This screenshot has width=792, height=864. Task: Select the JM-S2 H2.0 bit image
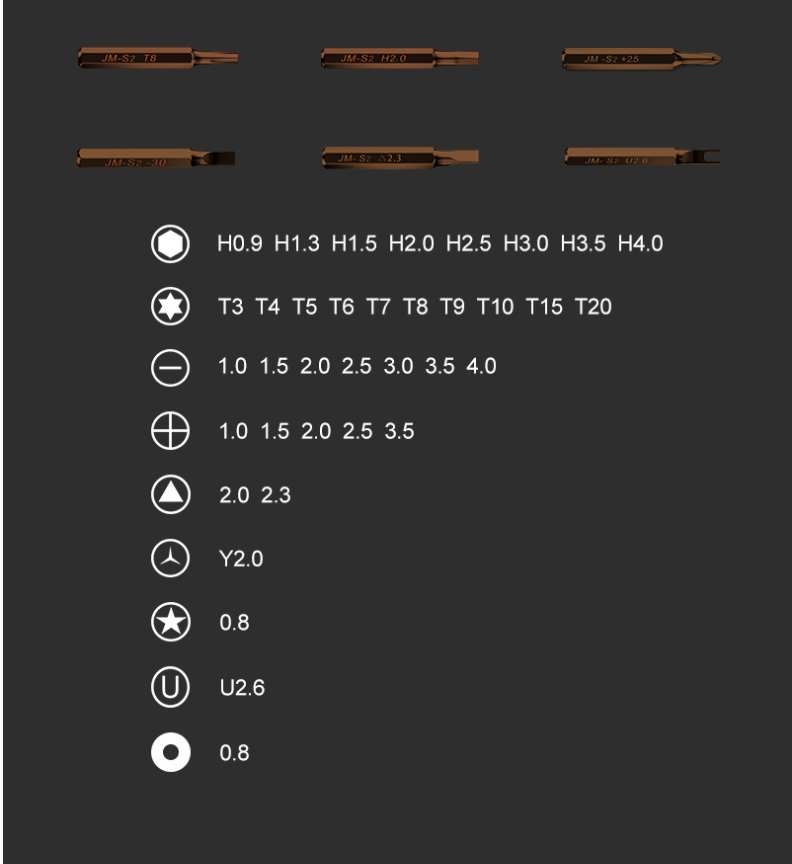pos(400,58)
